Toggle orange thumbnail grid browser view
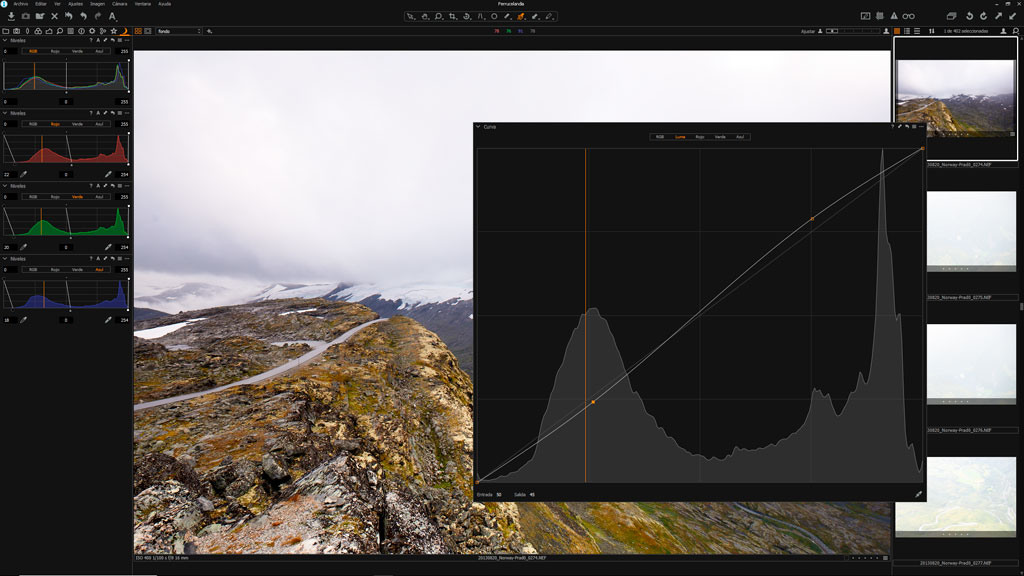Image resolution: width=1024 pixels, height=576 pixels. point(897,31)
